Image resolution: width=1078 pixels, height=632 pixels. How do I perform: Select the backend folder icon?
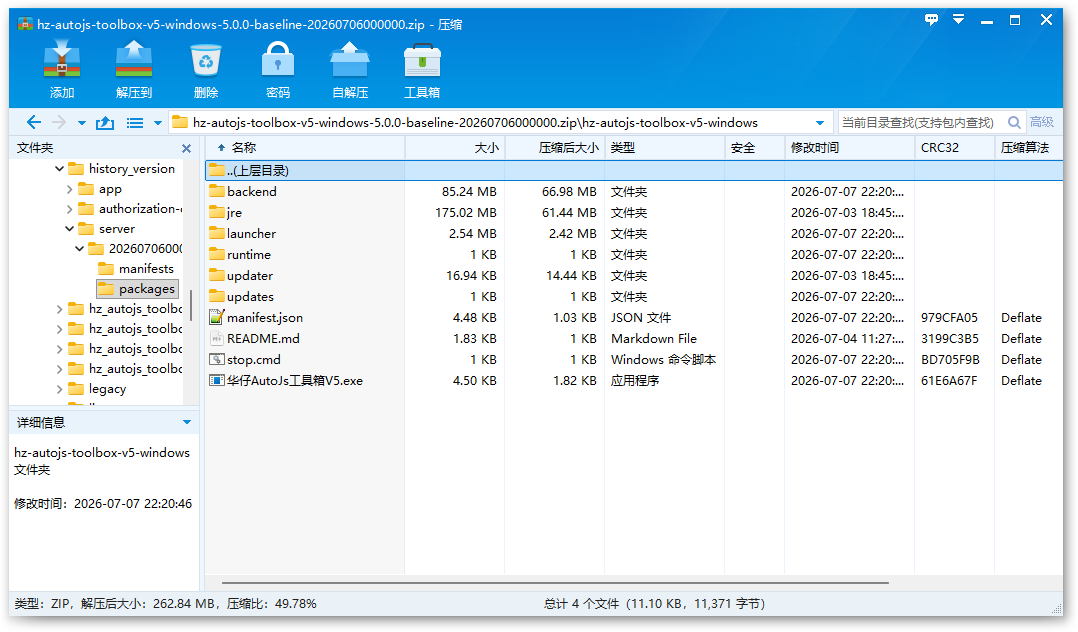pyautogui.click(x=217, y=191)
